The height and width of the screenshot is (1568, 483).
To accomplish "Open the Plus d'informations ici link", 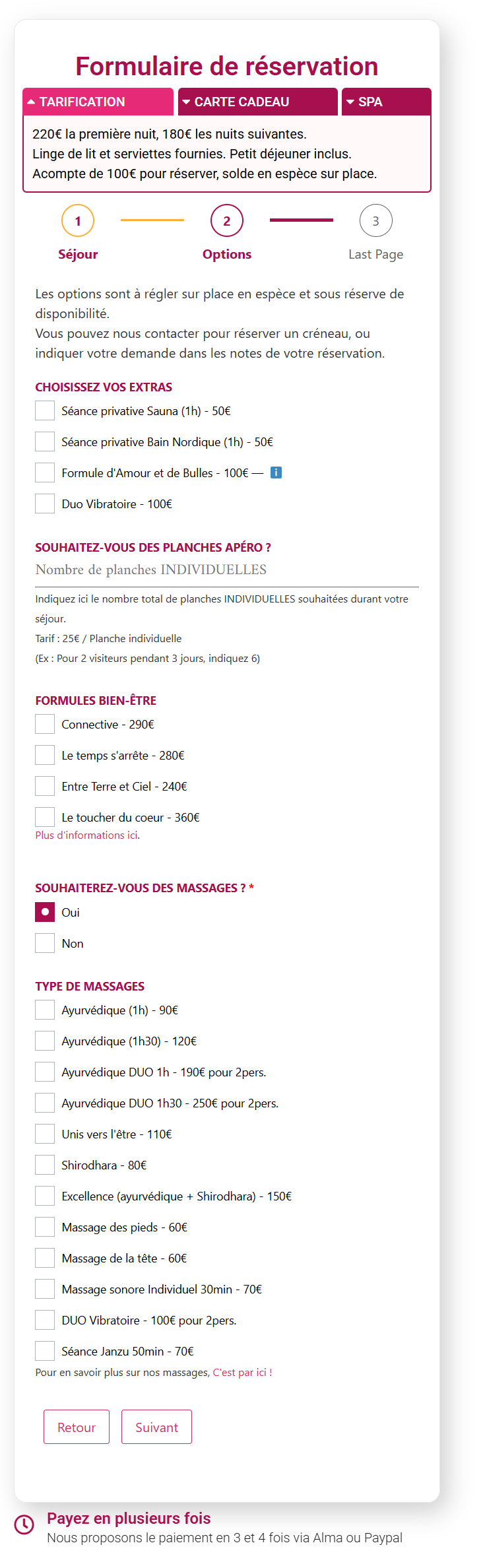I will tap(87, 835).
